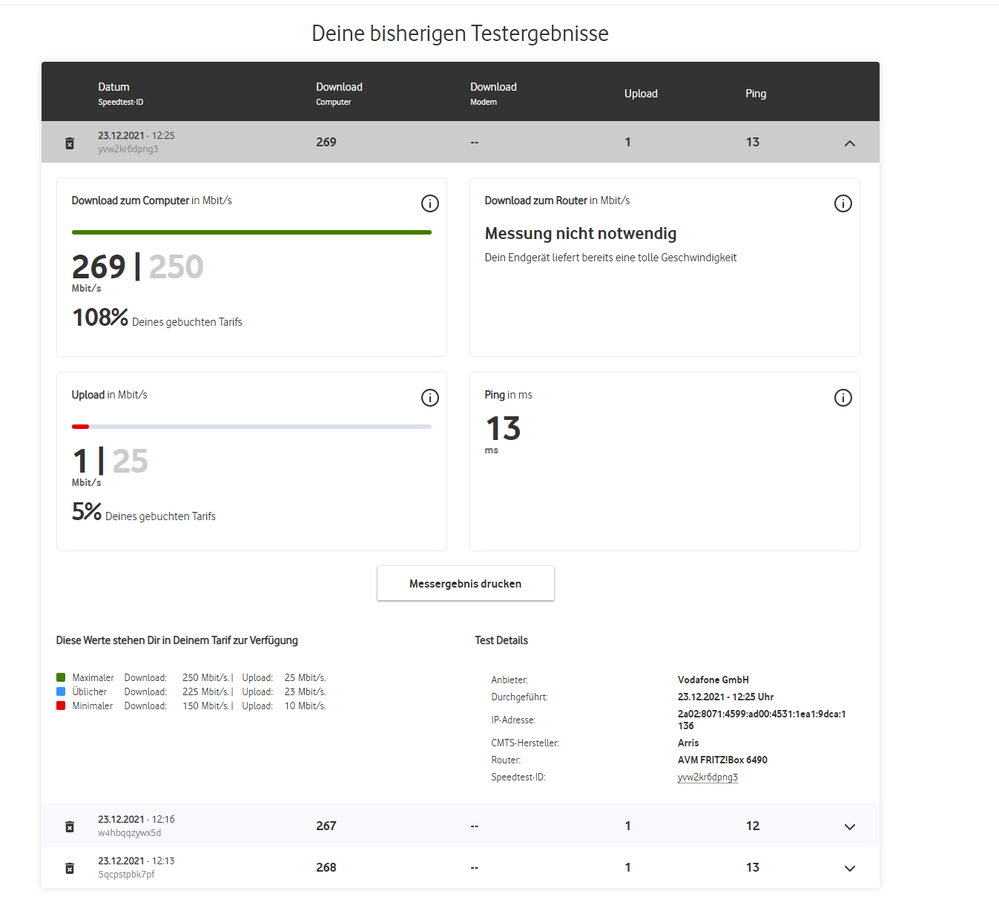999x903 pixels.
Task: Click the 108% tariff percentage
Action: pyautogui.click(x=100, y=317)
